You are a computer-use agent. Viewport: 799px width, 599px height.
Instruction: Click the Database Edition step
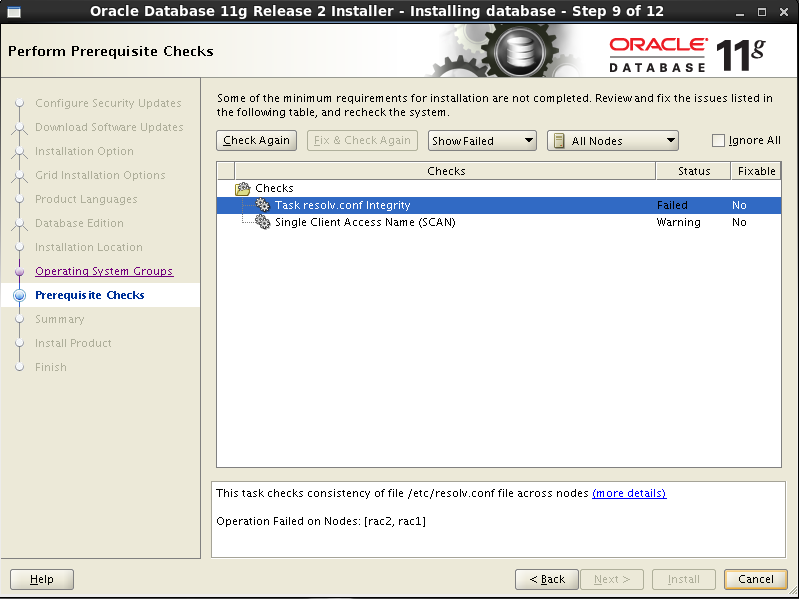79,223
